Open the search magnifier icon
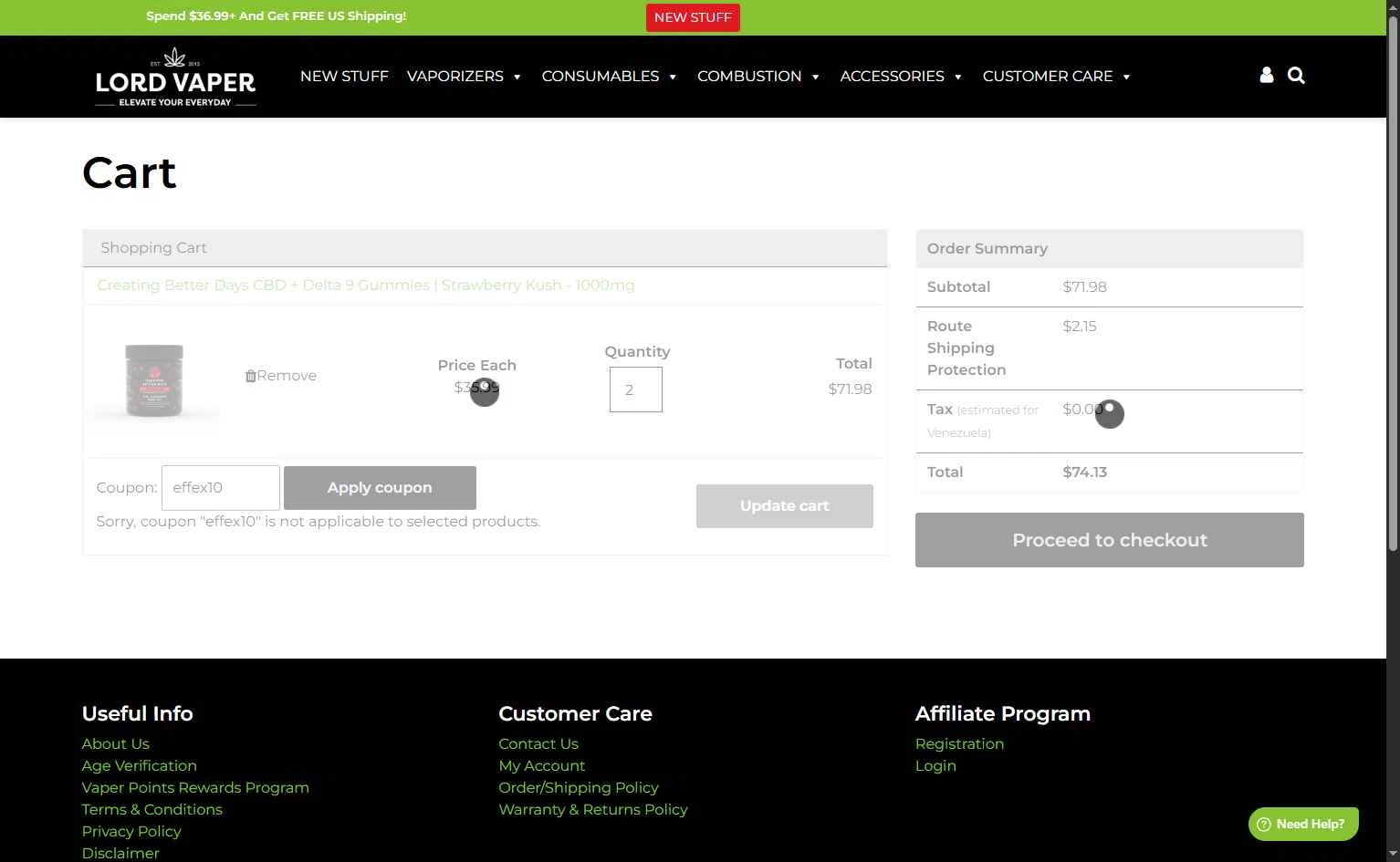The image size is (1400, 862). click(x=1296, y=76)
